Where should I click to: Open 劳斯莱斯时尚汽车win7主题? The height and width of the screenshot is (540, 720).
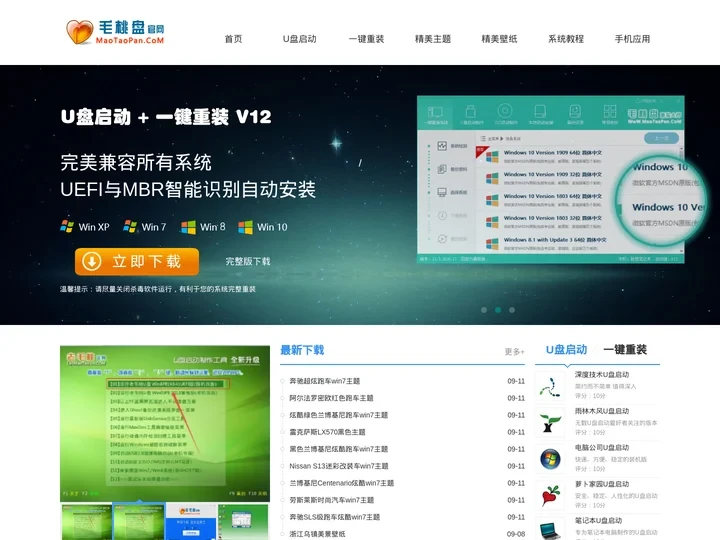[332, 500]
